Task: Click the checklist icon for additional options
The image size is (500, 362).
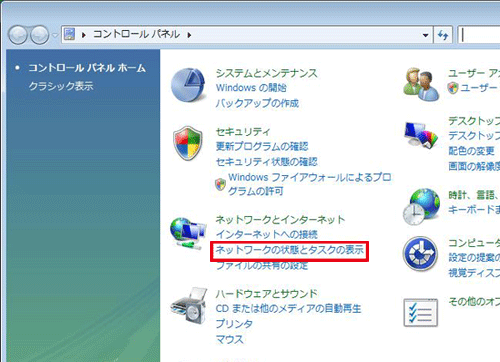Action: coord(420,313)
